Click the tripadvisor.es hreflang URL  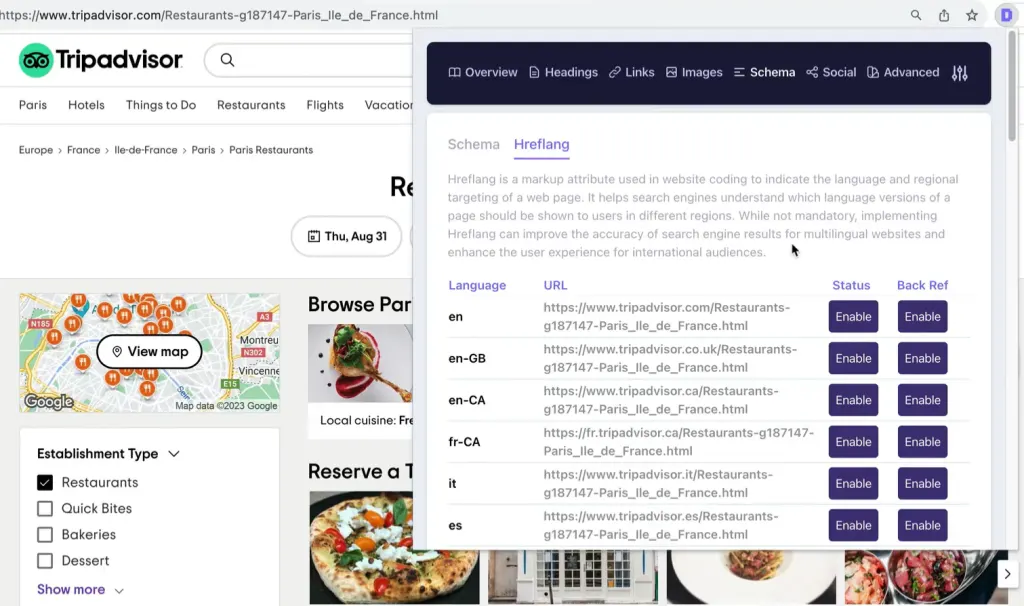click(661, 526)
